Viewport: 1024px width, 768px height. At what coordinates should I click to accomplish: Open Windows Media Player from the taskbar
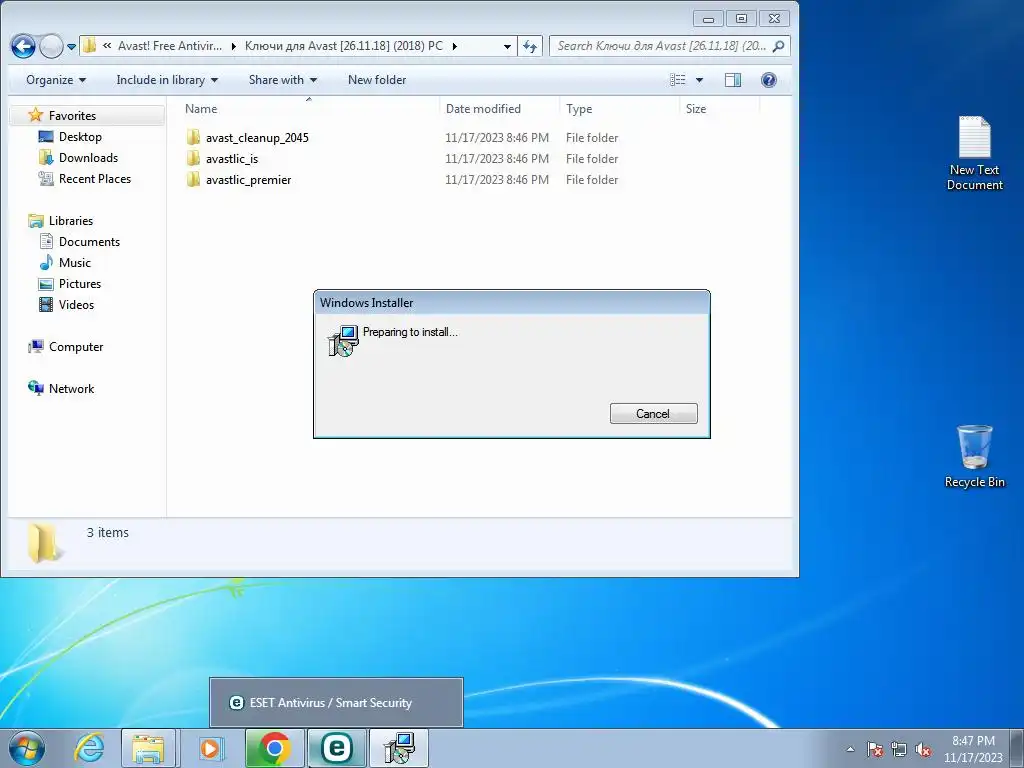(x=210, y=748)
